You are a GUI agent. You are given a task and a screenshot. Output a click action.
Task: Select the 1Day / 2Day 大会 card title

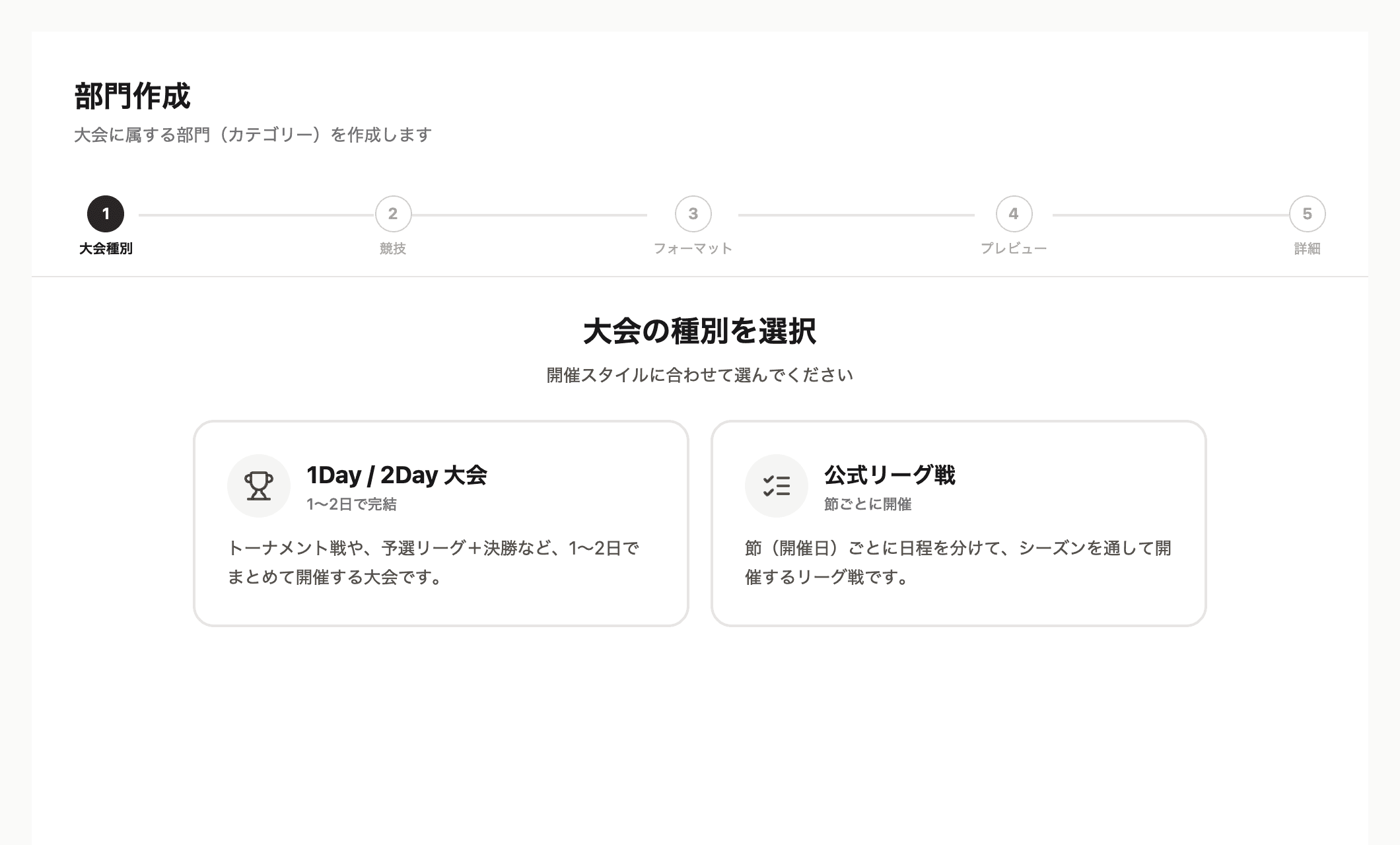pyautogui.click(x=397, y=475)
